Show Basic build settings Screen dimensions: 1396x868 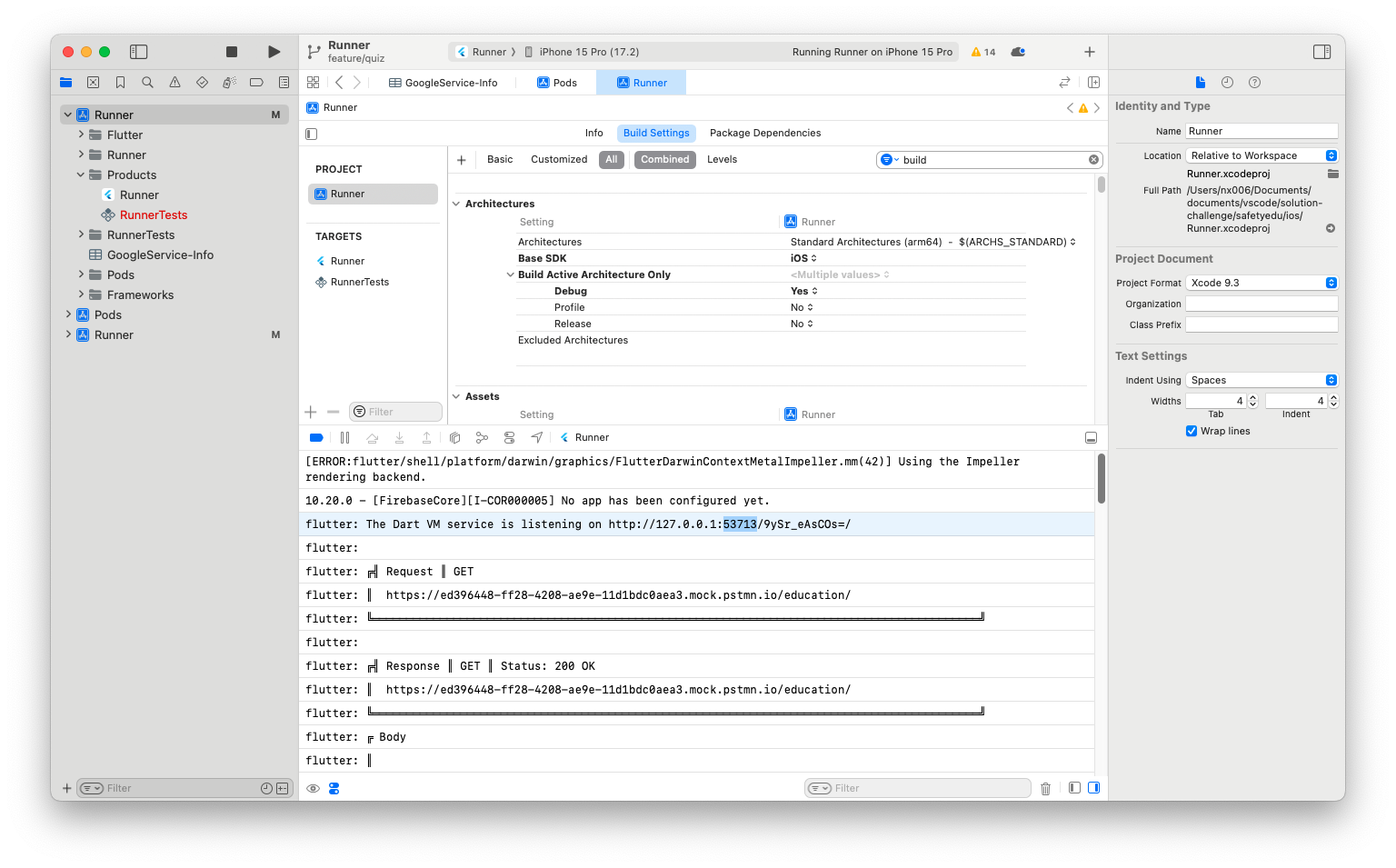click(x=500, y=159)
